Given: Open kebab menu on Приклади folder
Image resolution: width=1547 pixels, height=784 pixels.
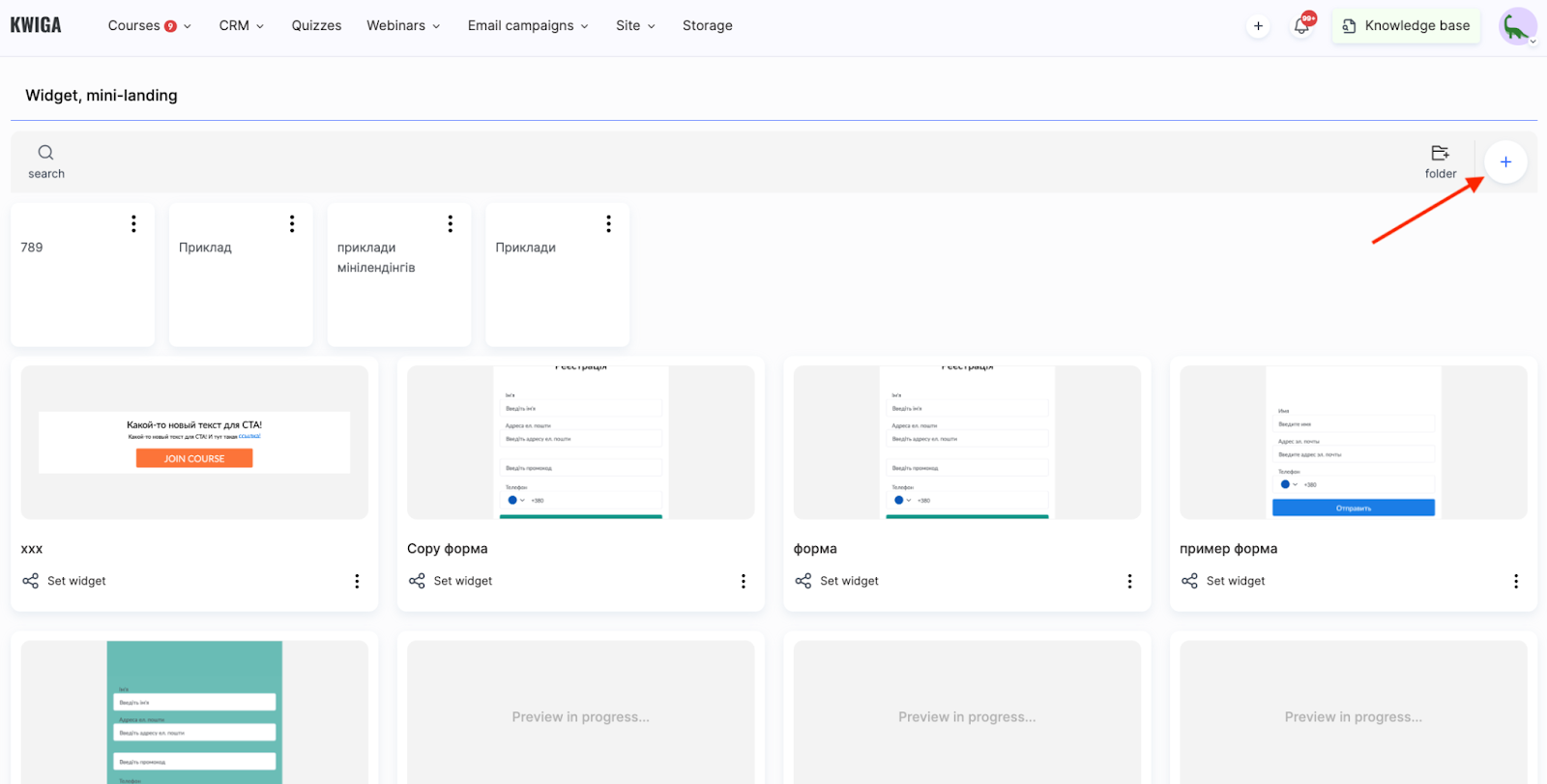Looking at the screenshot, I should (608, 224).
